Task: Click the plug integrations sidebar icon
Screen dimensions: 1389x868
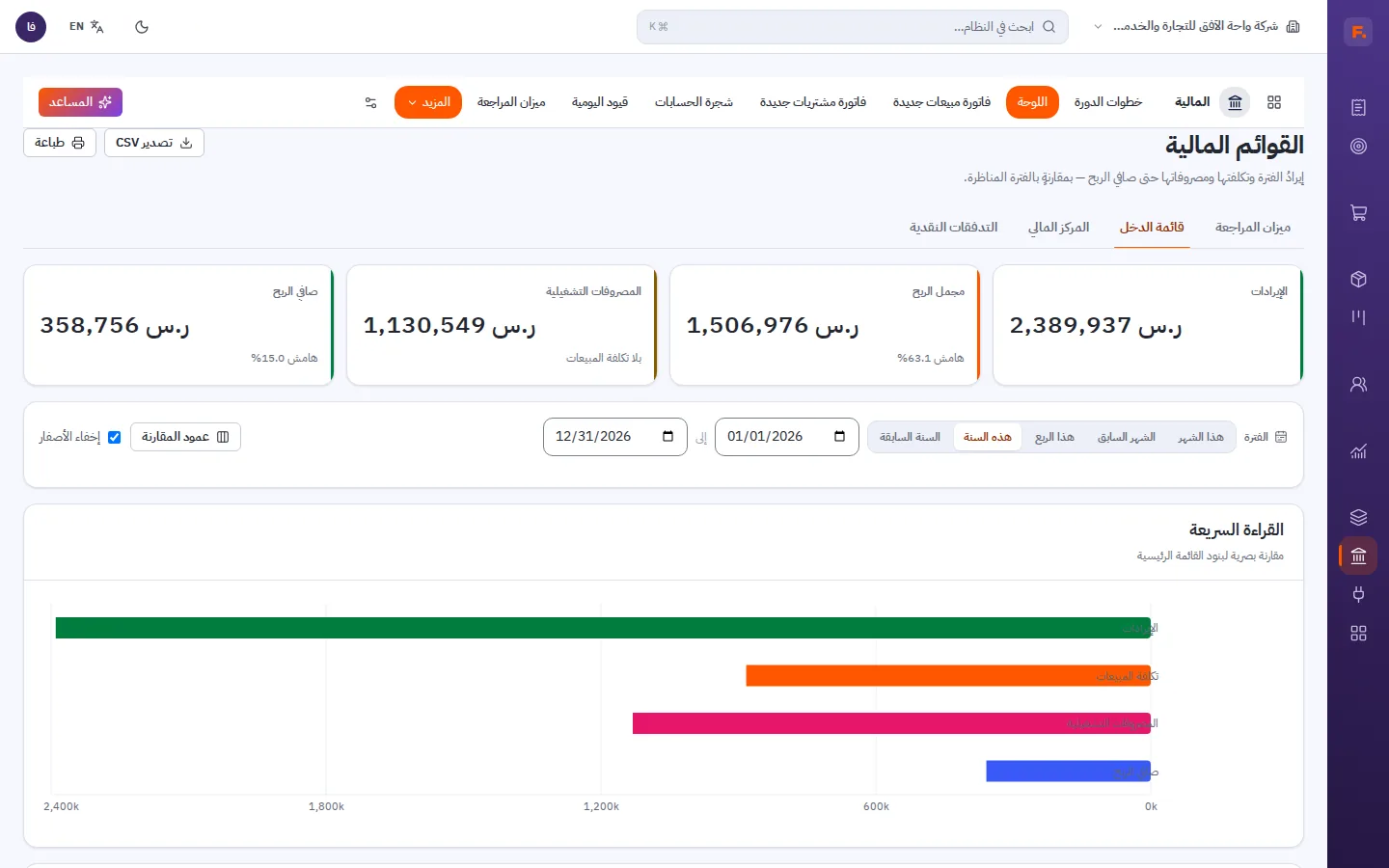Action: pos(1358,594)
